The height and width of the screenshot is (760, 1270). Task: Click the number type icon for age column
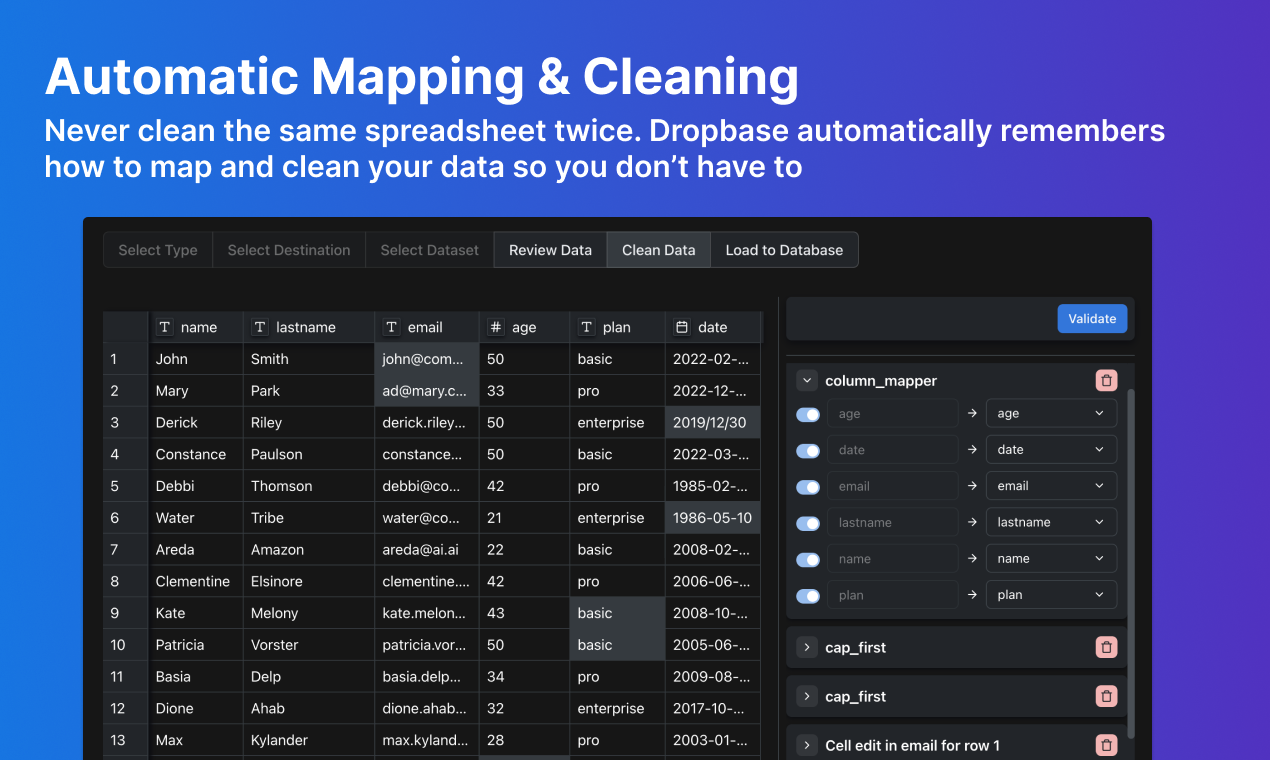[496, 327]
